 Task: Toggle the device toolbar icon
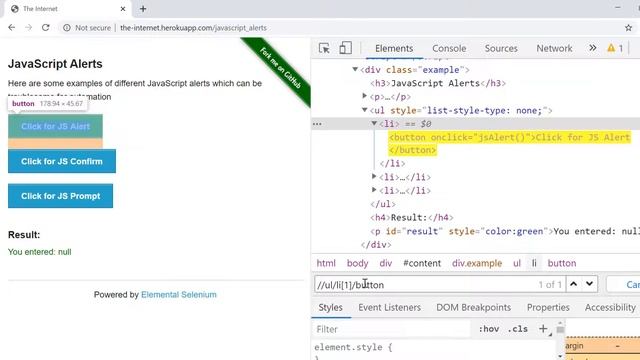(x=345, y=48)
